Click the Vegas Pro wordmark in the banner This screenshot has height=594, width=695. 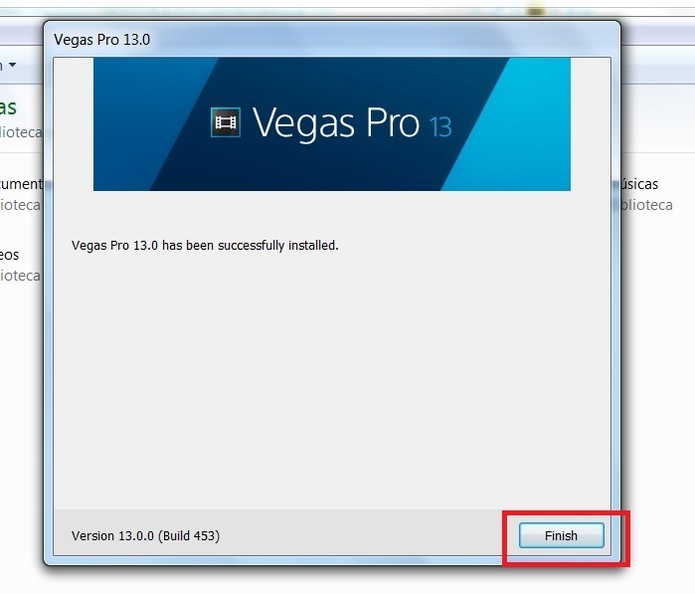(x=336, y=123)
